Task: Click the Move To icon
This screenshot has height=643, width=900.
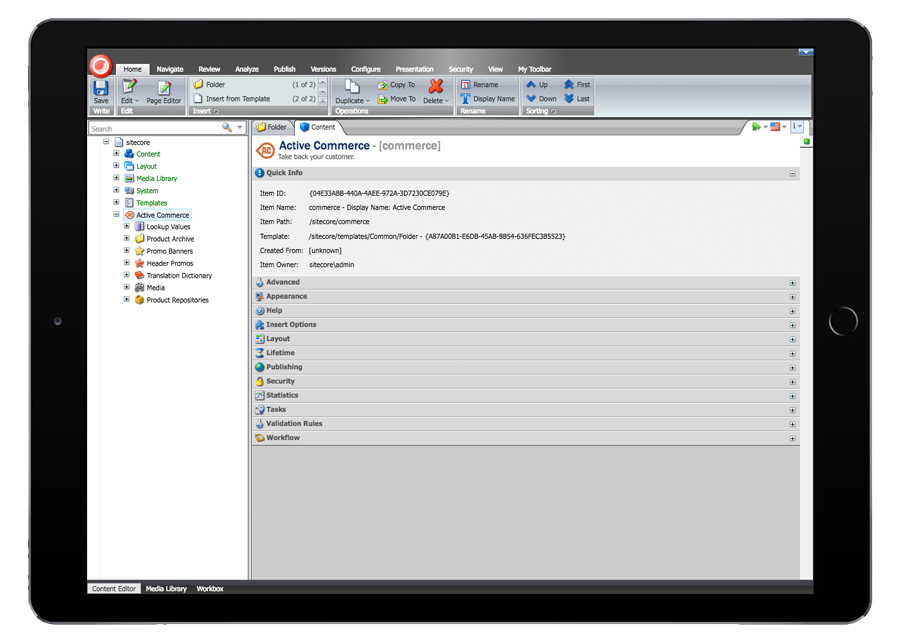Action: (383, 99)
